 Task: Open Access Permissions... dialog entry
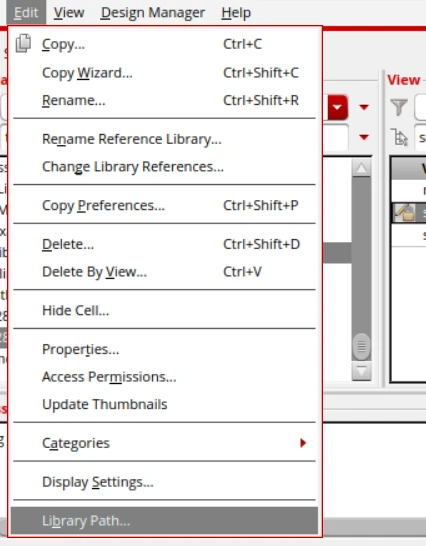click(x=164, y=377)
